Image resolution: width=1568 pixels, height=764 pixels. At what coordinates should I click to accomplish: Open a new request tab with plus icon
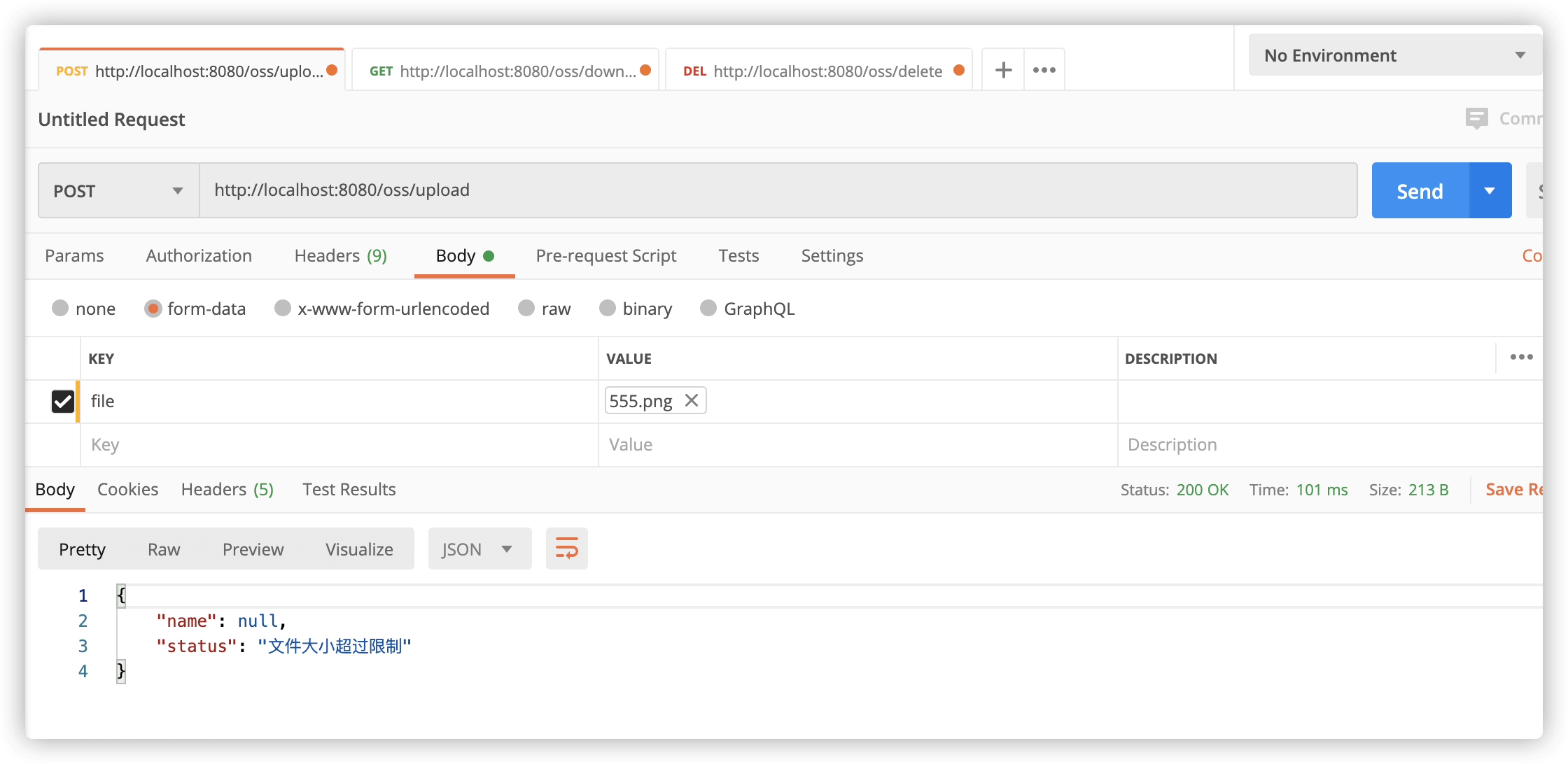pos(1003,70)
